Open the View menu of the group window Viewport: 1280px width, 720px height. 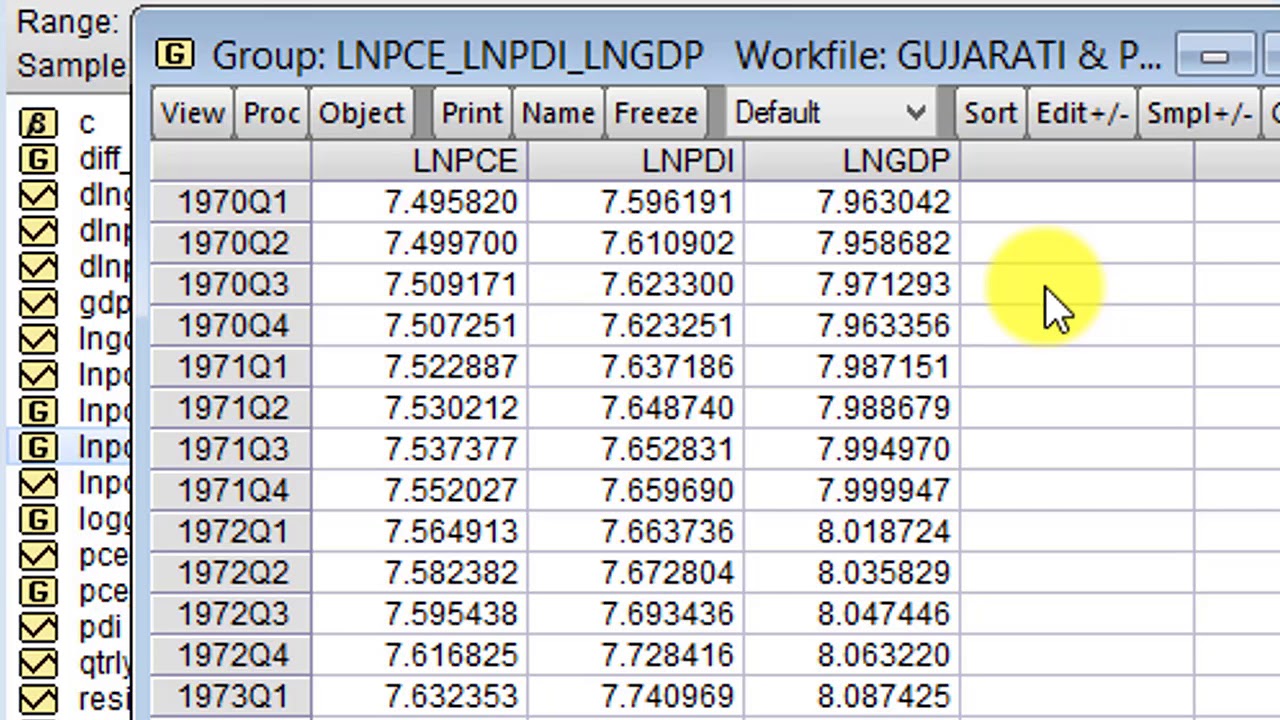click(193, 113)
